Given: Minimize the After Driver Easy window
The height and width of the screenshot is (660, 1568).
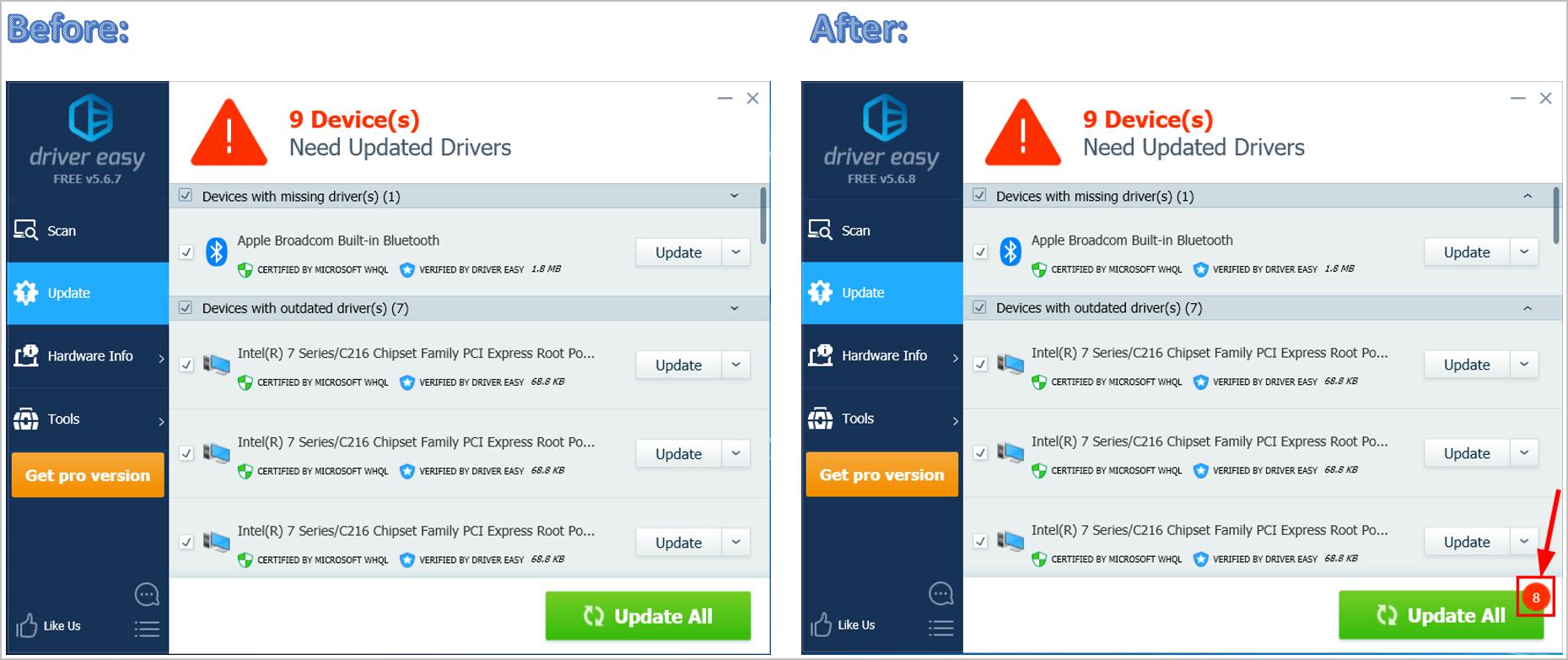Looking at the screenshot, I should [1518, 99].
